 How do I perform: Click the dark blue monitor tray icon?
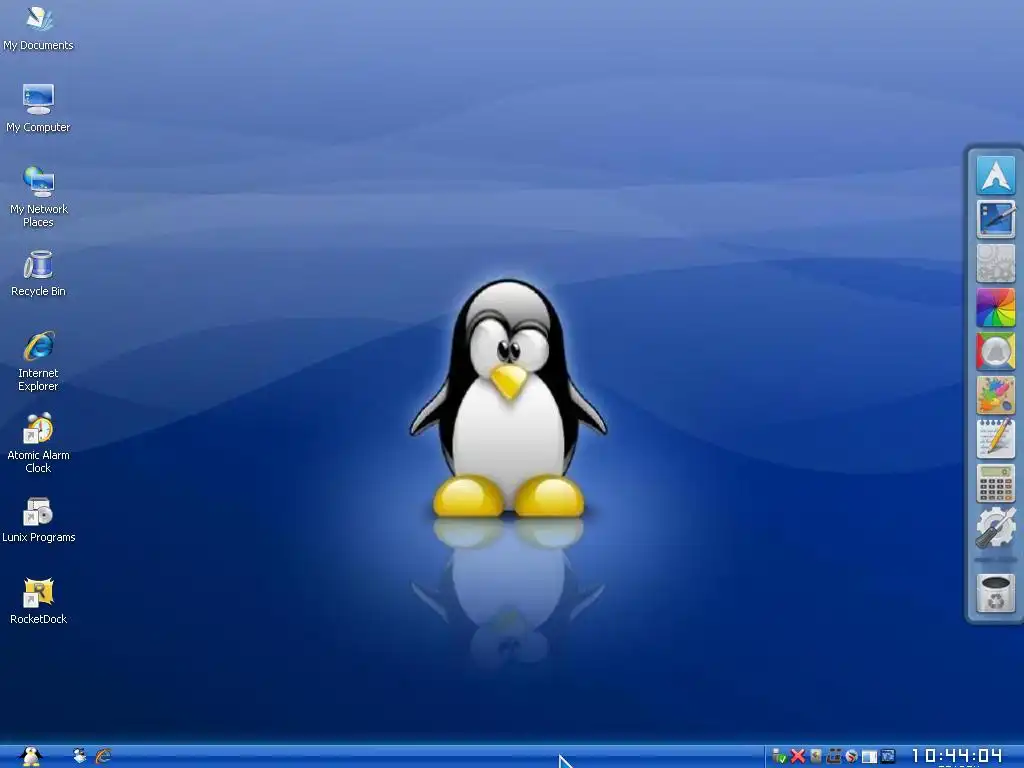tap(888, 756)
